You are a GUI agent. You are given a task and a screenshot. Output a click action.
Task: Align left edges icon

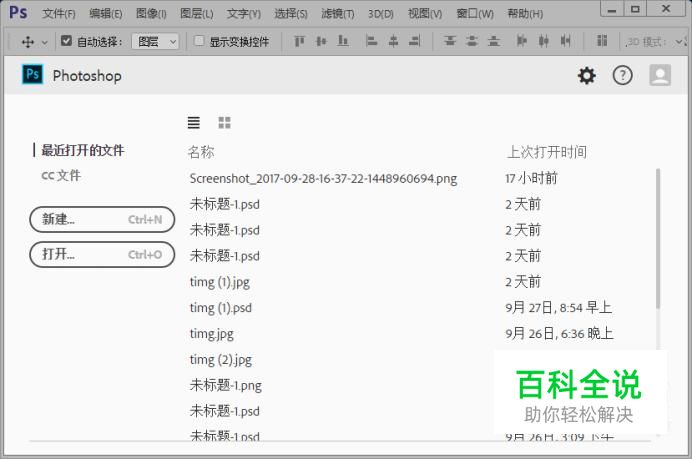pos(372,41)
